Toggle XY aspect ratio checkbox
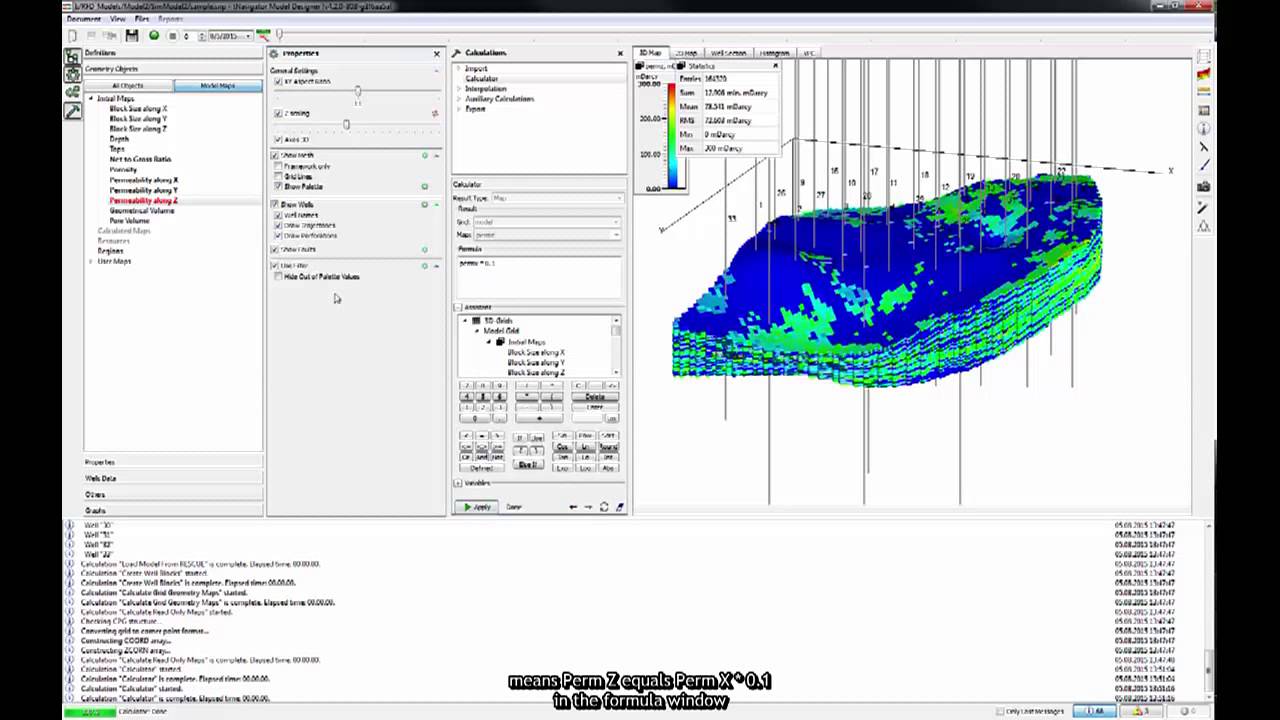Viewport: 1280px width, 720px height. pyautogui.click(x=278, y=81)
